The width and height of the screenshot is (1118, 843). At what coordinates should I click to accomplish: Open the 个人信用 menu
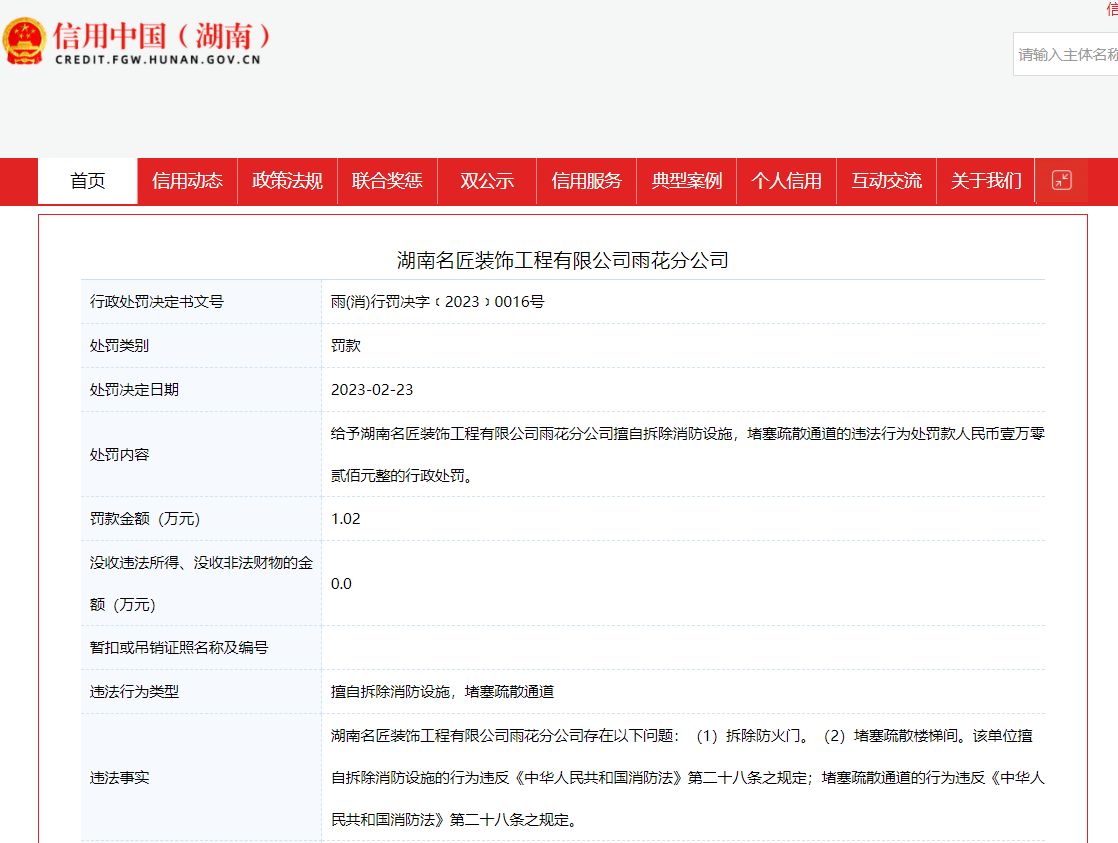pyautogui.click(x=787, y=181)
